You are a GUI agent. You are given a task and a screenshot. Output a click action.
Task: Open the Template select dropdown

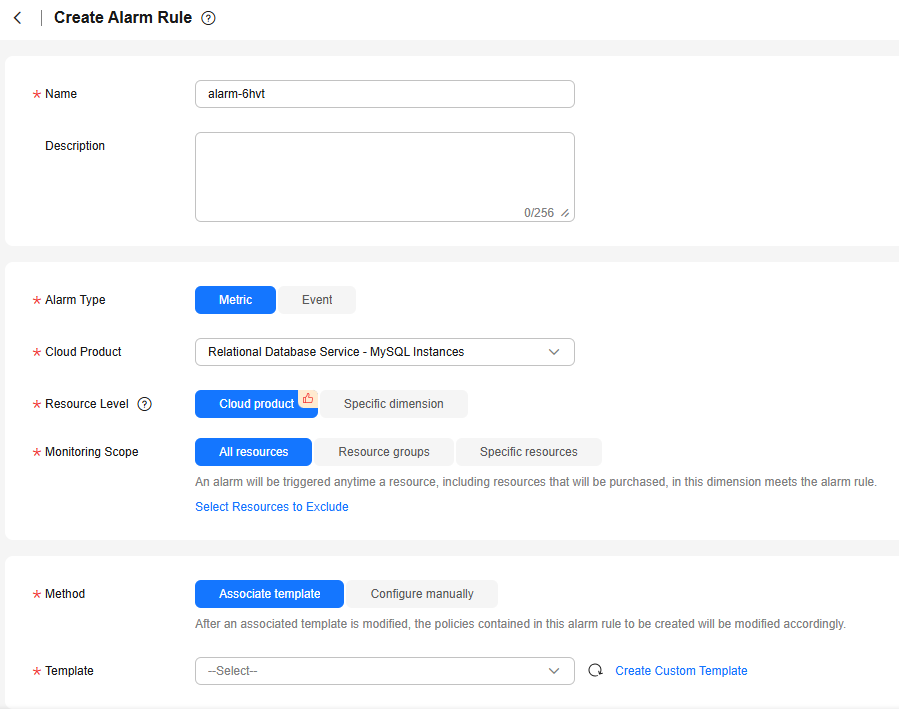(x=385, y=671)
